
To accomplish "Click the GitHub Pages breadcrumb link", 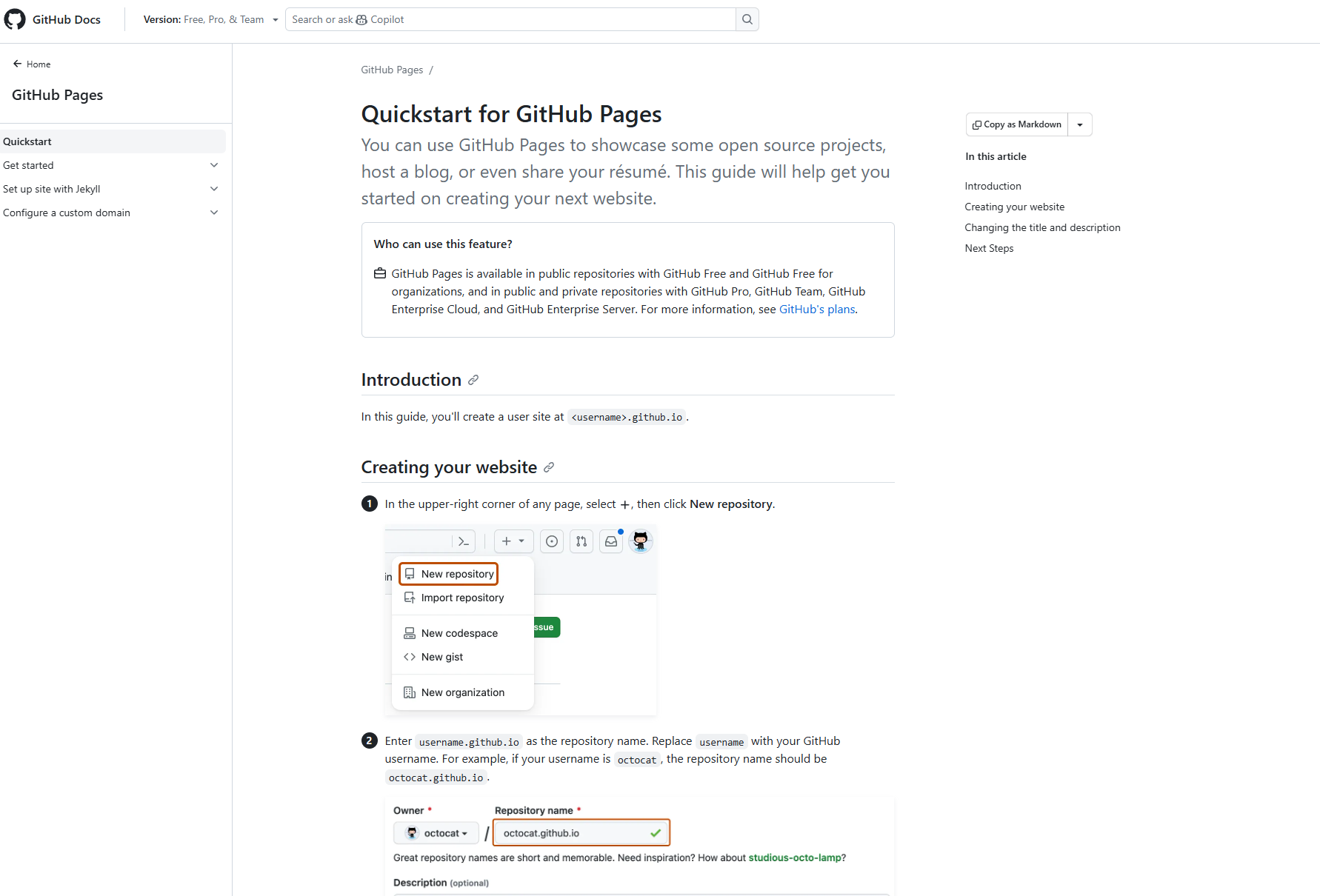I will [x=392, y=70].
